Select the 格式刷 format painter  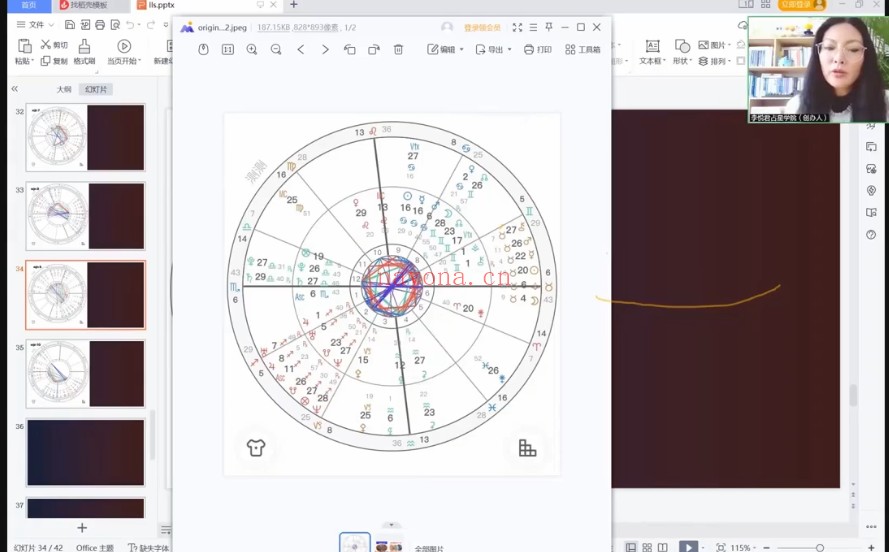point(84,51)
